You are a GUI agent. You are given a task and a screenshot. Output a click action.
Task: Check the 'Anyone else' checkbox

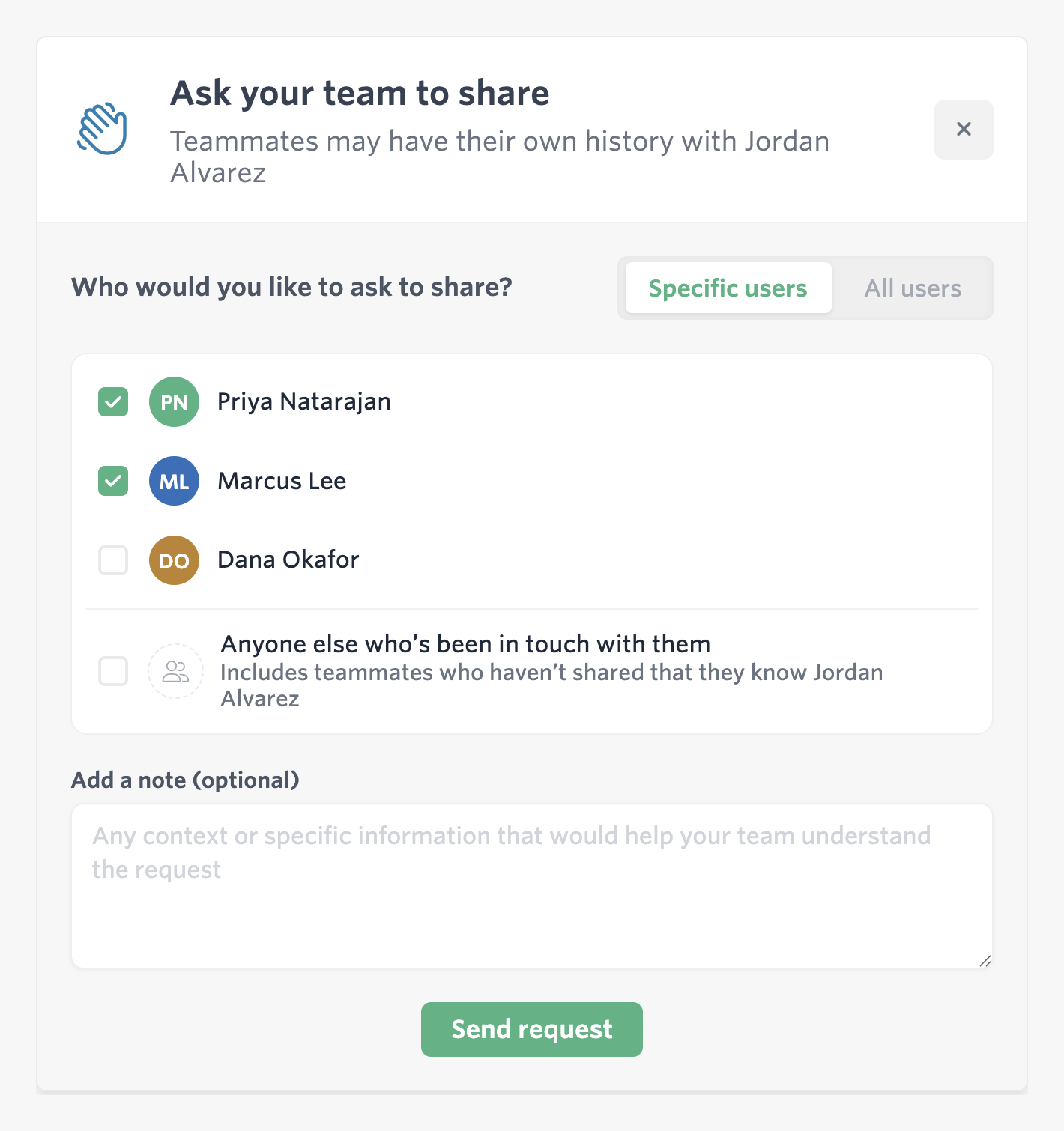pyautogui.click(x=113, y=671)
